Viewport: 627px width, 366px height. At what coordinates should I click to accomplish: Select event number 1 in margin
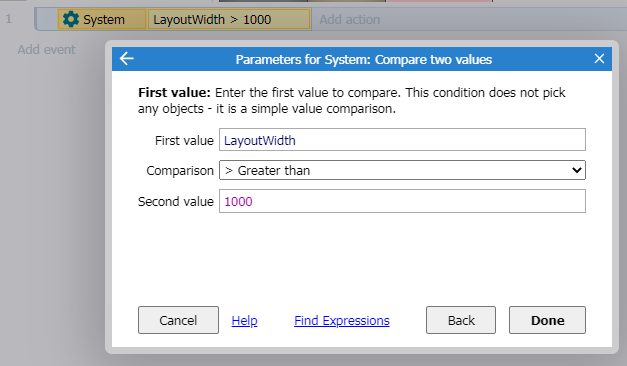coord(8,19)
